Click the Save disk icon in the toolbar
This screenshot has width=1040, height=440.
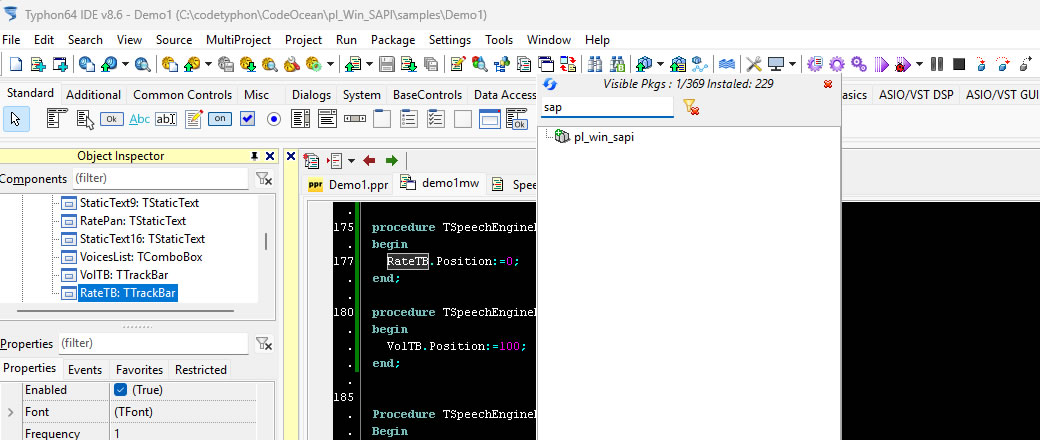(x=387, y=64)
